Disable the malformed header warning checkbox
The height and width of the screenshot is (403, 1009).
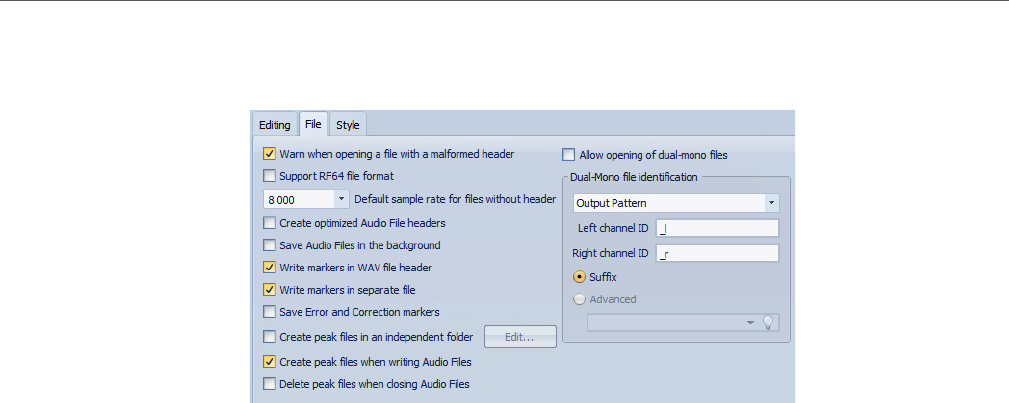tap(269, 154)
